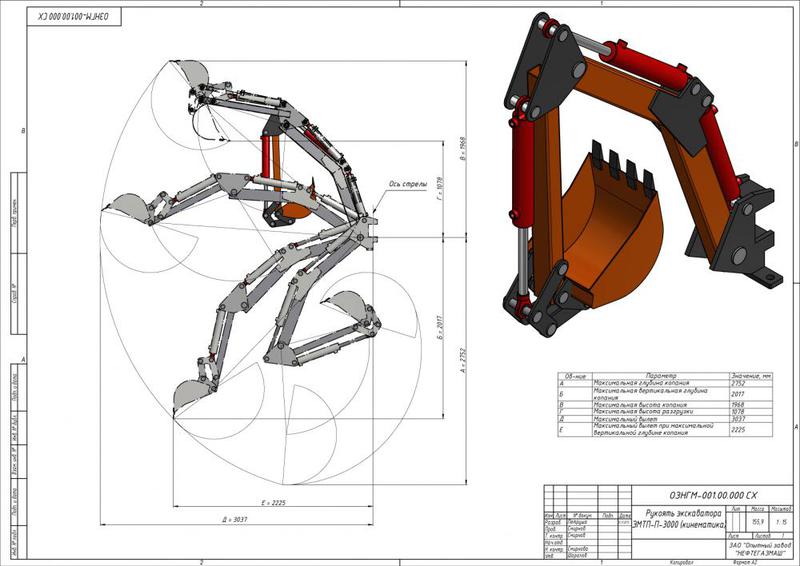The width and height of the screenshot is (800, 566).
Task: Click the "Д = 3037" dimension label
Action: (232, 520)
